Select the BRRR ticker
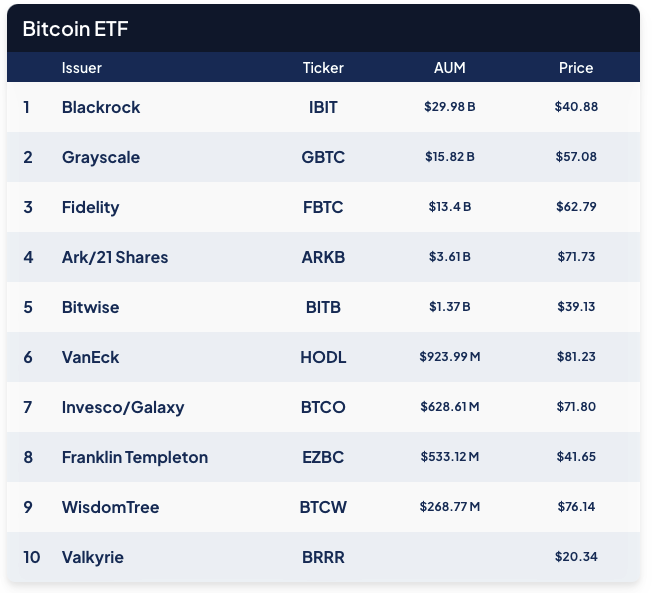The width and height of the screenshot is (652, 593). point(323,557)
